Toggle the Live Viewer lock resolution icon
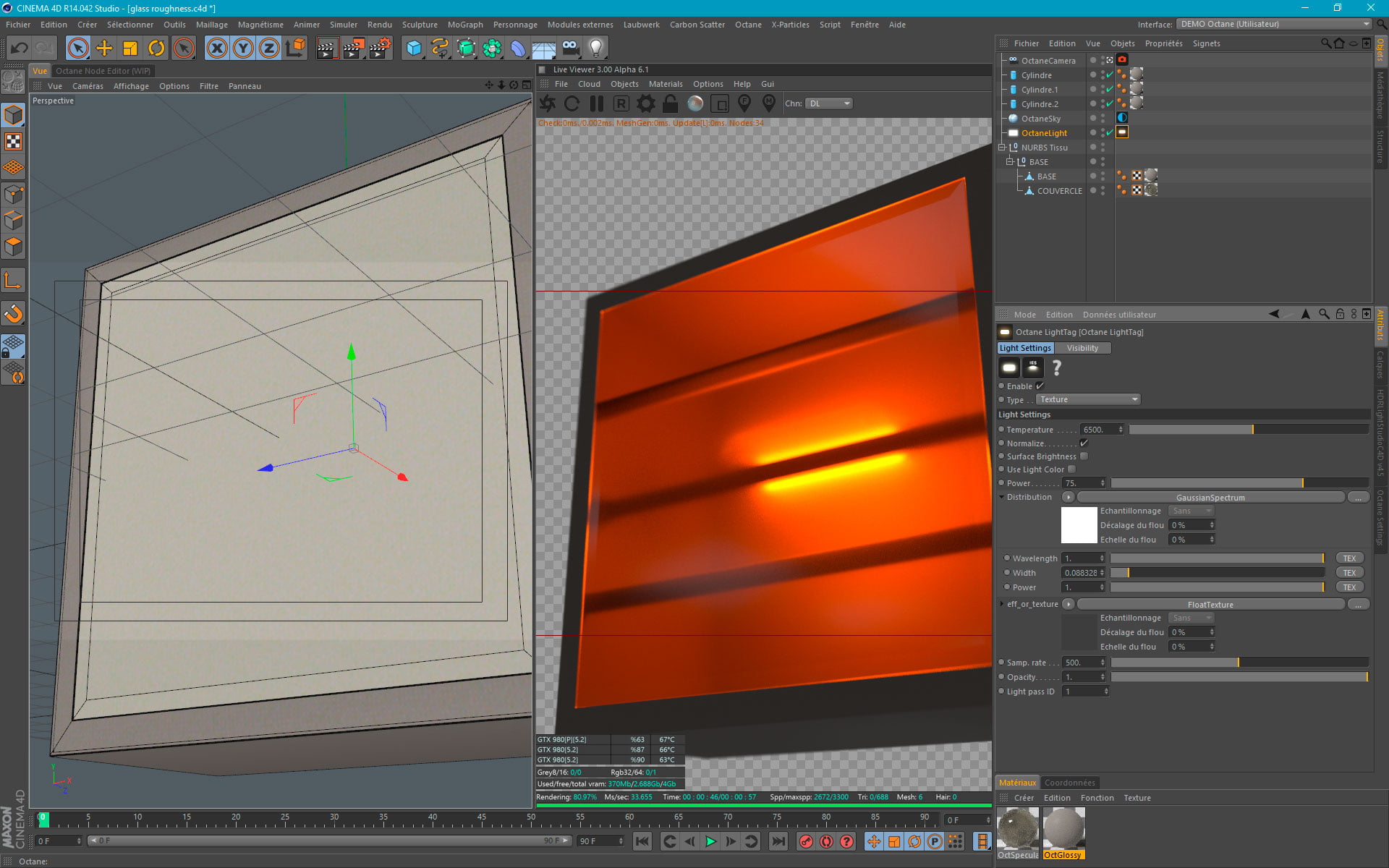Image resolution: width=1389 pixels, height=868 pixels. [670, 103]
